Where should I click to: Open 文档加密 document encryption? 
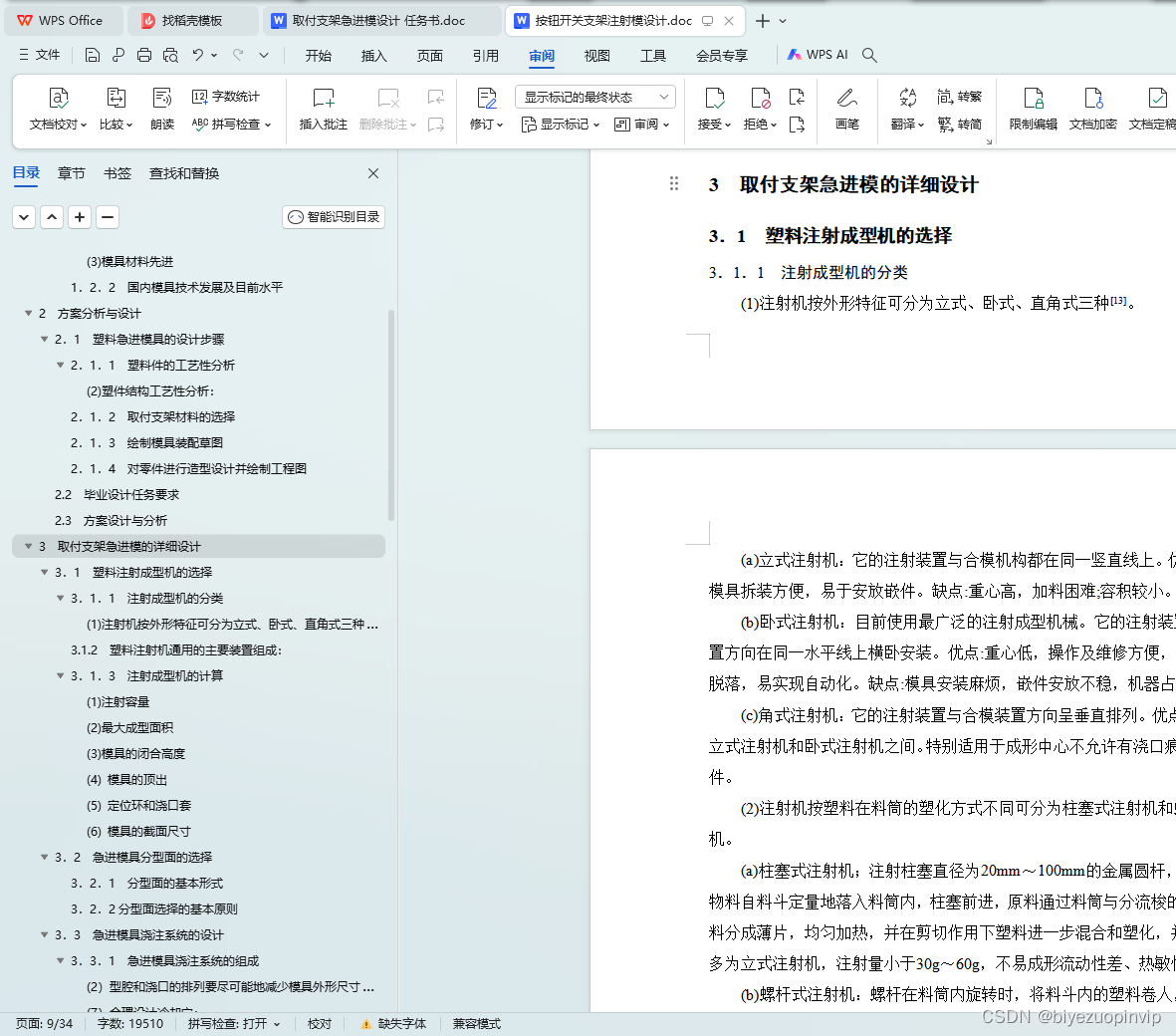point(1092,110)
